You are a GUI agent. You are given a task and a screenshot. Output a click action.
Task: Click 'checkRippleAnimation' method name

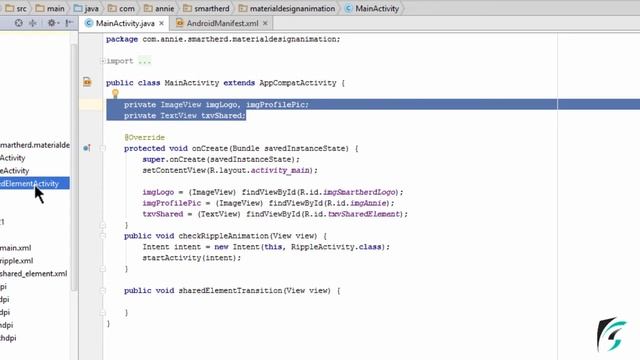[x=224, y=236]
